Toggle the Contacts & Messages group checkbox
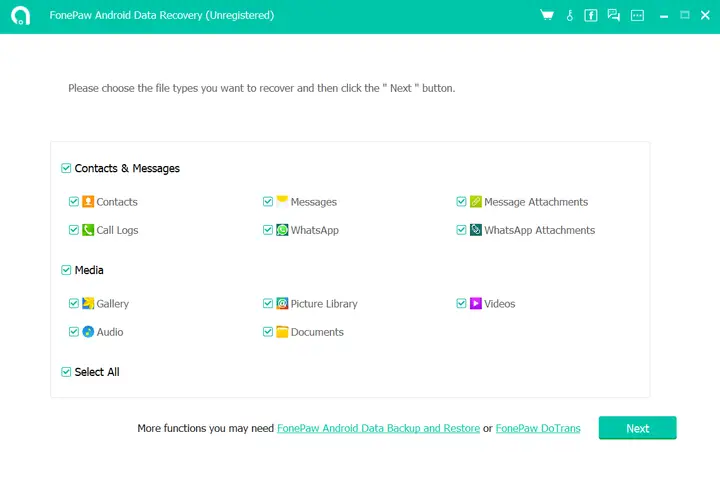 point(66,169)
